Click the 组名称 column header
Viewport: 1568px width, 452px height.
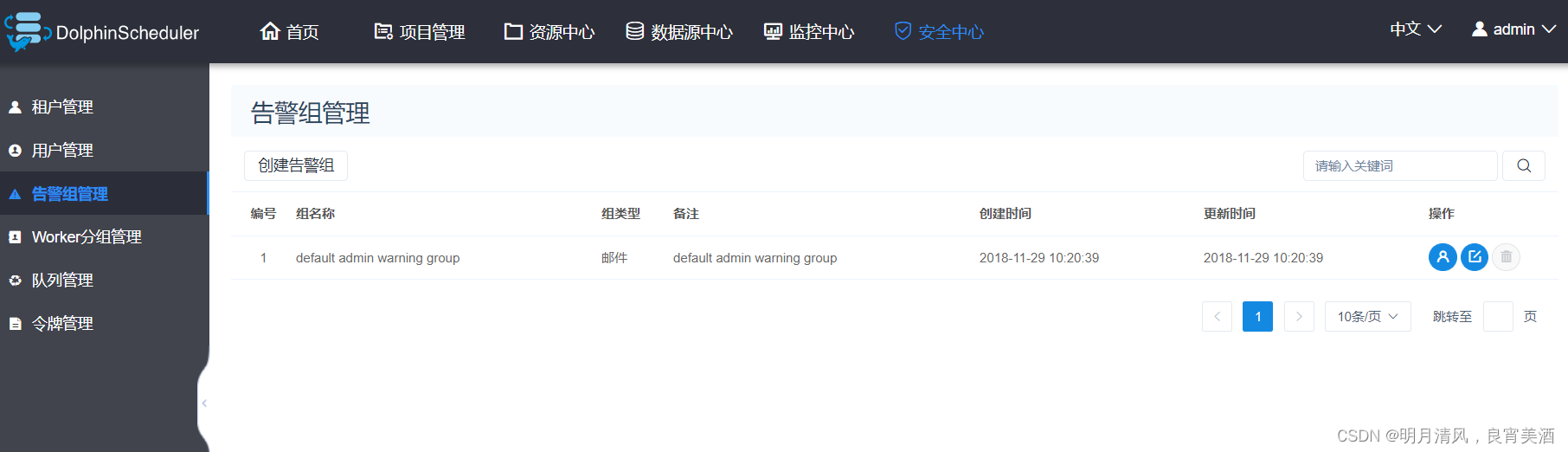coord(315,214)
